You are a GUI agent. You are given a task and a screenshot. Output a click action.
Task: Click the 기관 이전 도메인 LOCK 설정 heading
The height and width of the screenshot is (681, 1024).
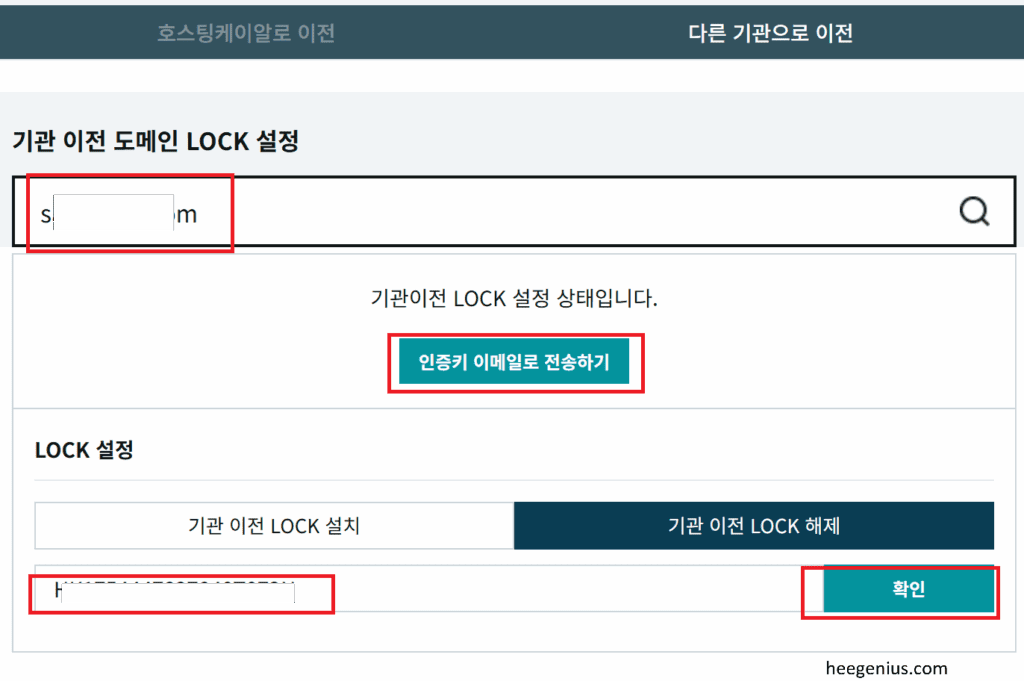click(x=155, y=142)
